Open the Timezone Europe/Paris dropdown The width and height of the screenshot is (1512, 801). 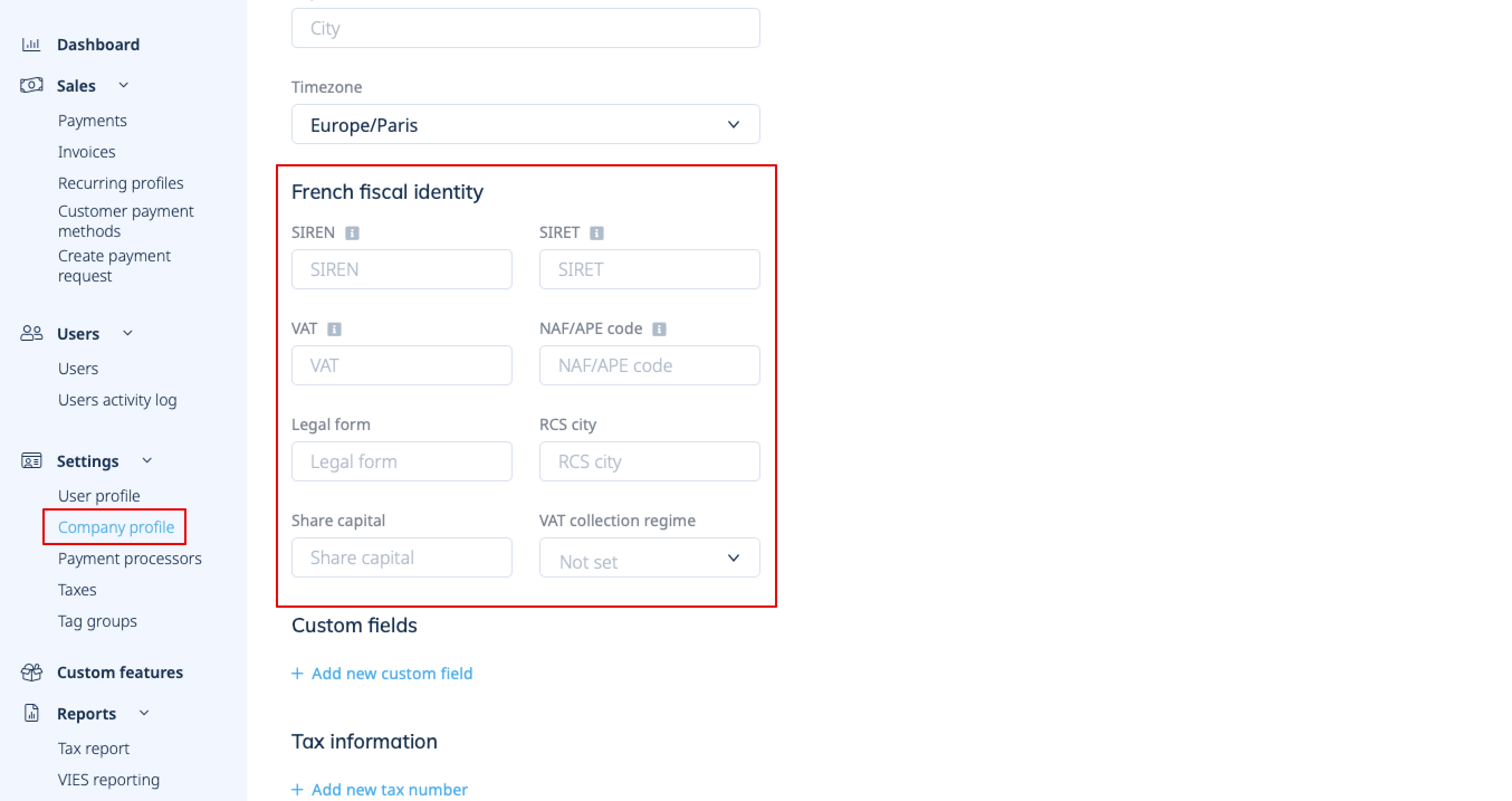click(525, 125)
